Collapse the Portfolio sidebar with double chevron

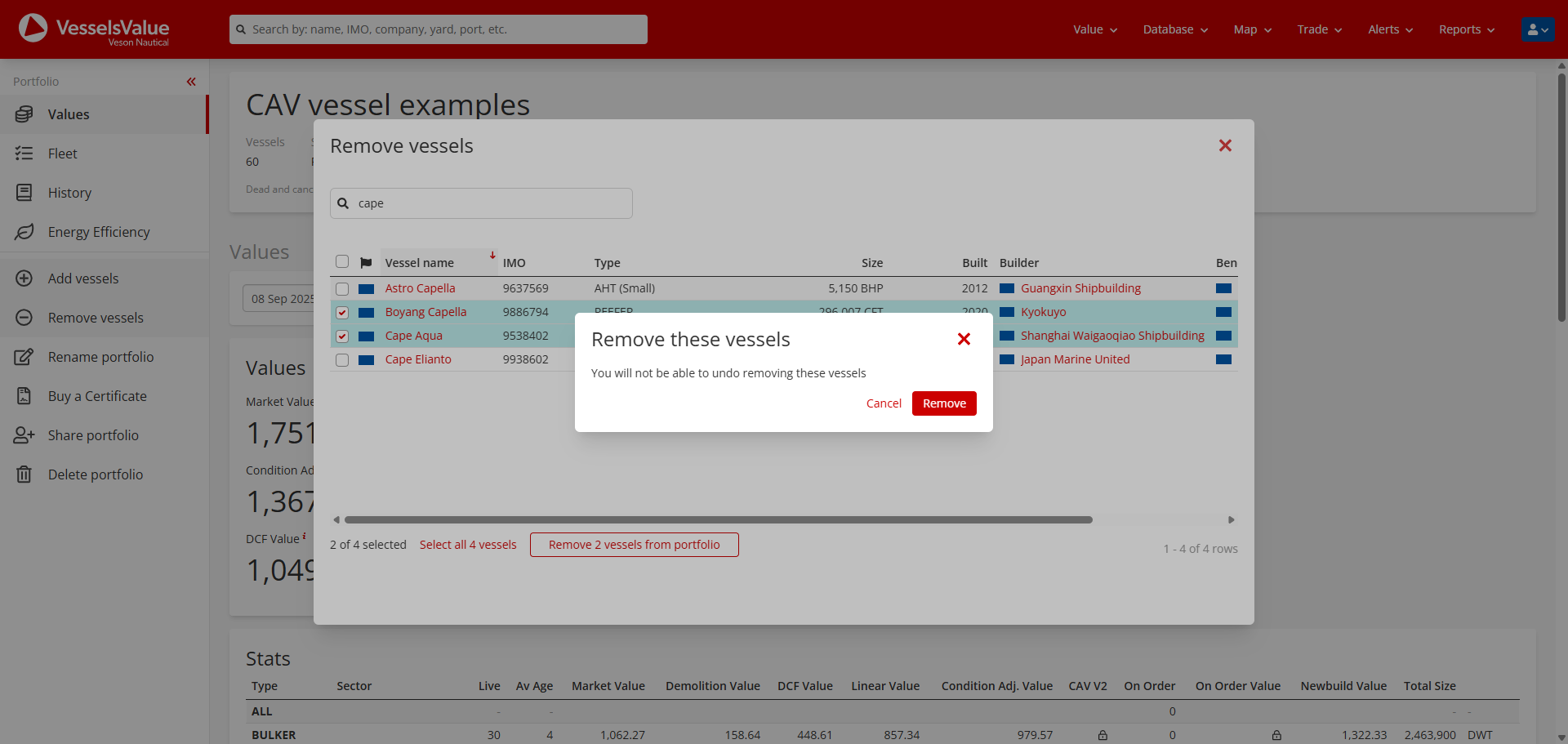[x=191, y=82]
